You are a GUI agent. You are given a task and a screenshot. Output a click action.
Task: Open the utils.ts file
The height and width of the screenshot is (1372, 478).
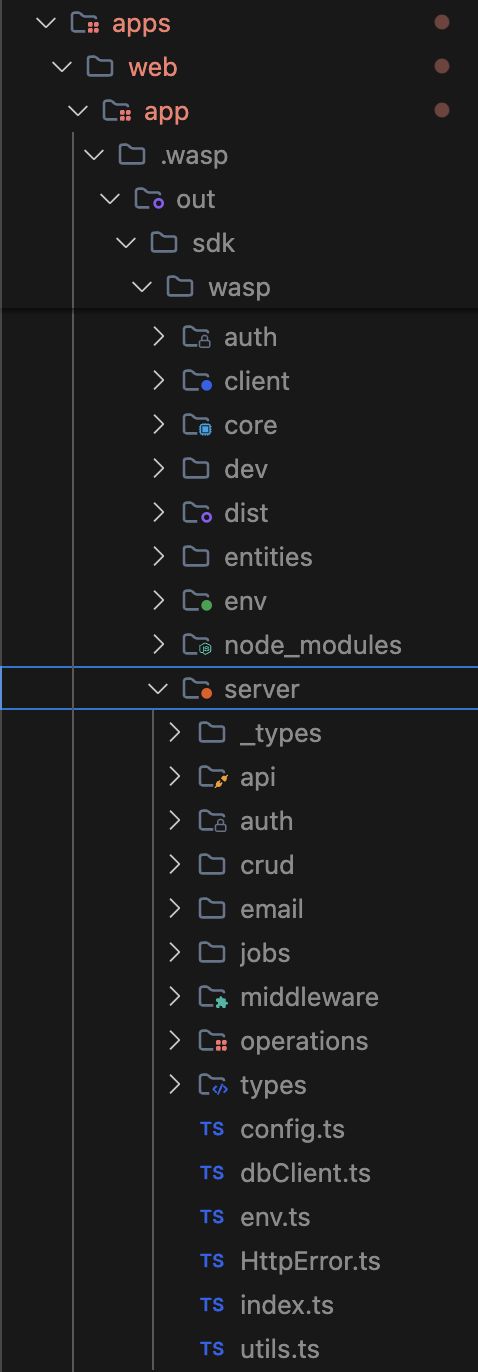[280, 1349]
